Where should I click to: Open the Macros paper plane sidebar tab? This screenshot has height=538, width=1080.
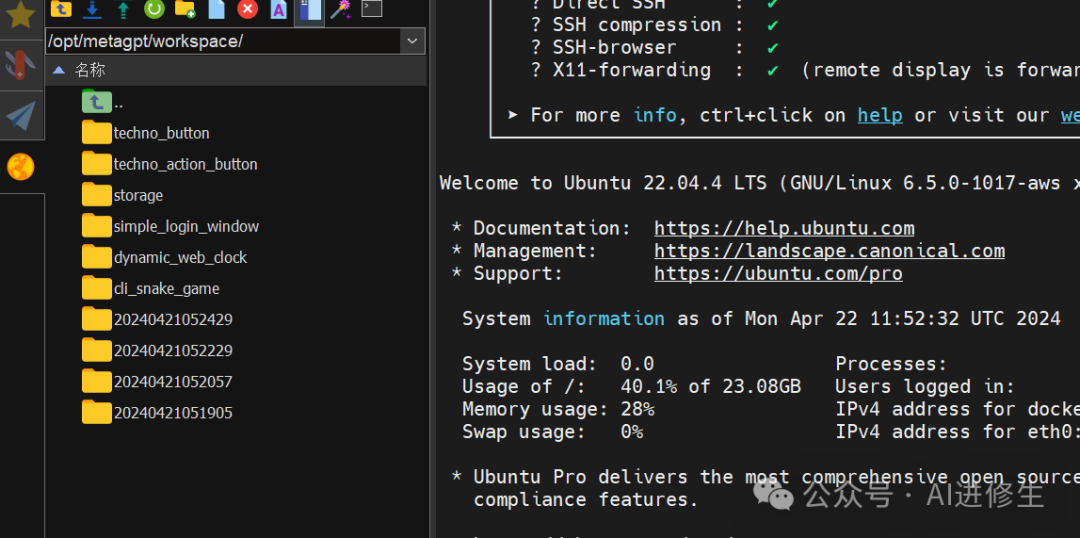(x=21, y=116)
